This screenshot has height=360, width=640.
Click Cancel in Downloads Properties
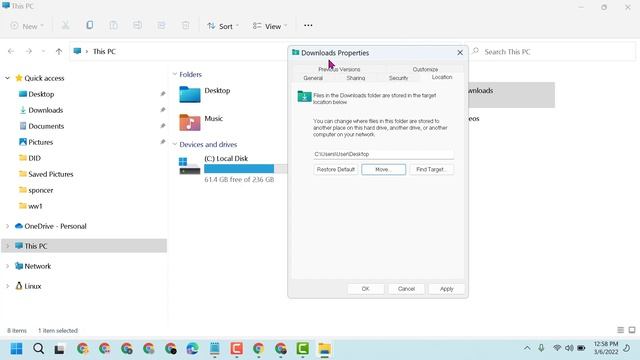[x=406, y=289]
